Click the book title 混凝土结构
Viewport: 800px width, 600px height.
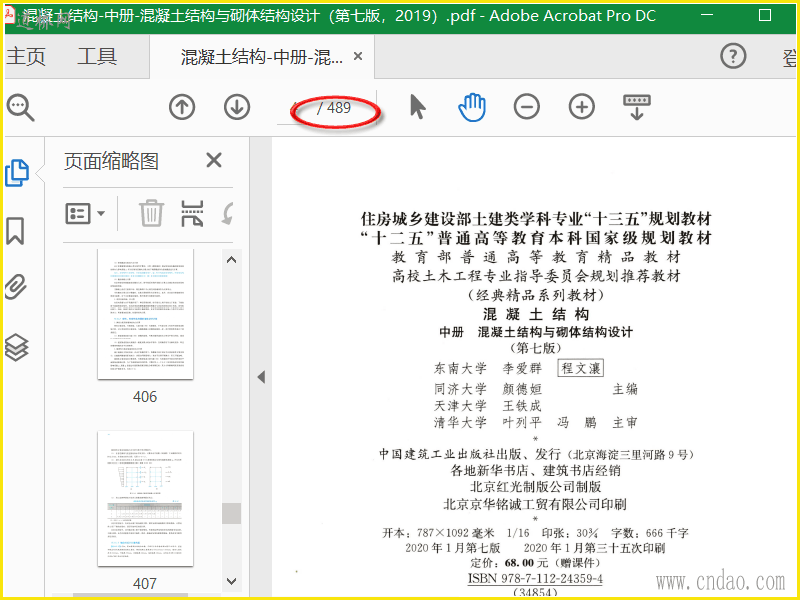tap(536, 314)
